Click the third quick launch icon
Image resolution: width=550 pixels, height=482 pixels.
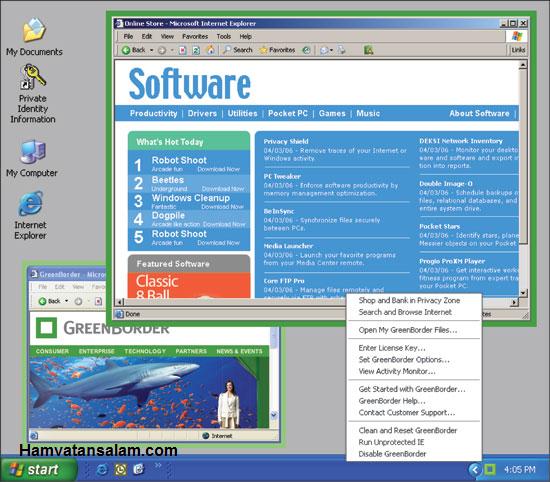139,469
